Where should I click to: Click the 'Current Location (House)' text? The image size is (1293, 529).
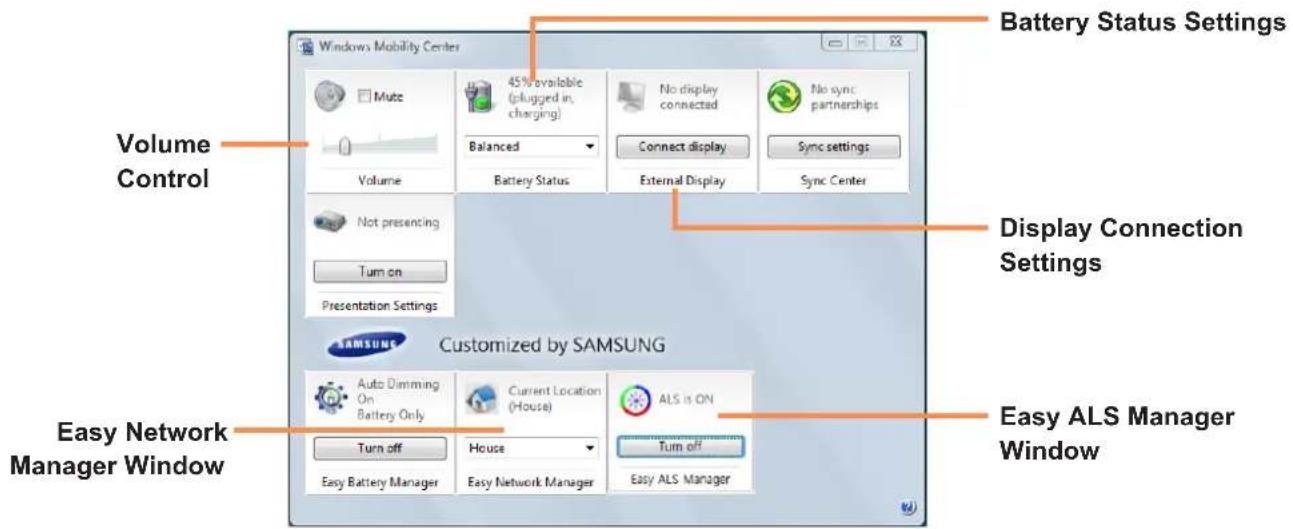(555, 398)
